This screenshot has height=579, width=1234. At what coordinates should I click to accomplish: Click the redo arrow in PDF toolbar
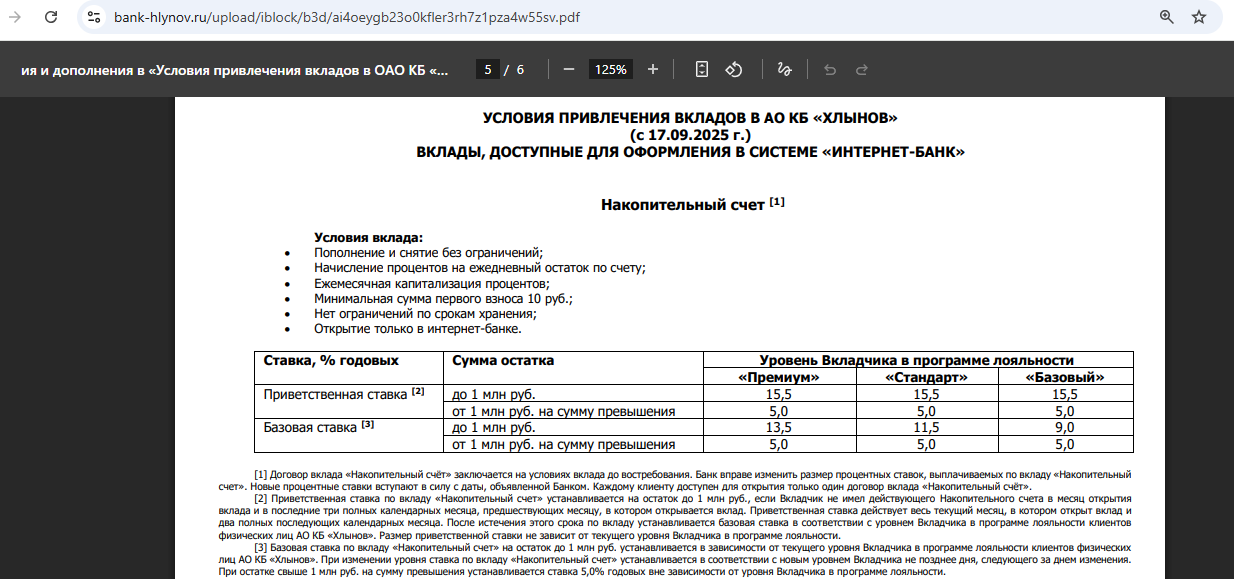click(x=861, y=69)
